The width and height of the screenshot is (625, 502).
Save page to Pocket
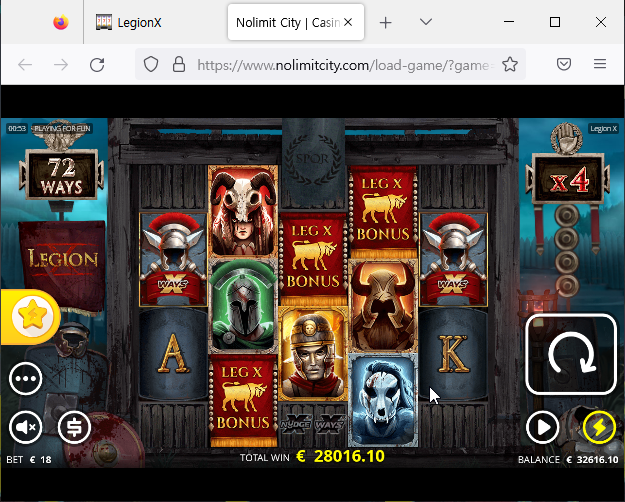564,64
